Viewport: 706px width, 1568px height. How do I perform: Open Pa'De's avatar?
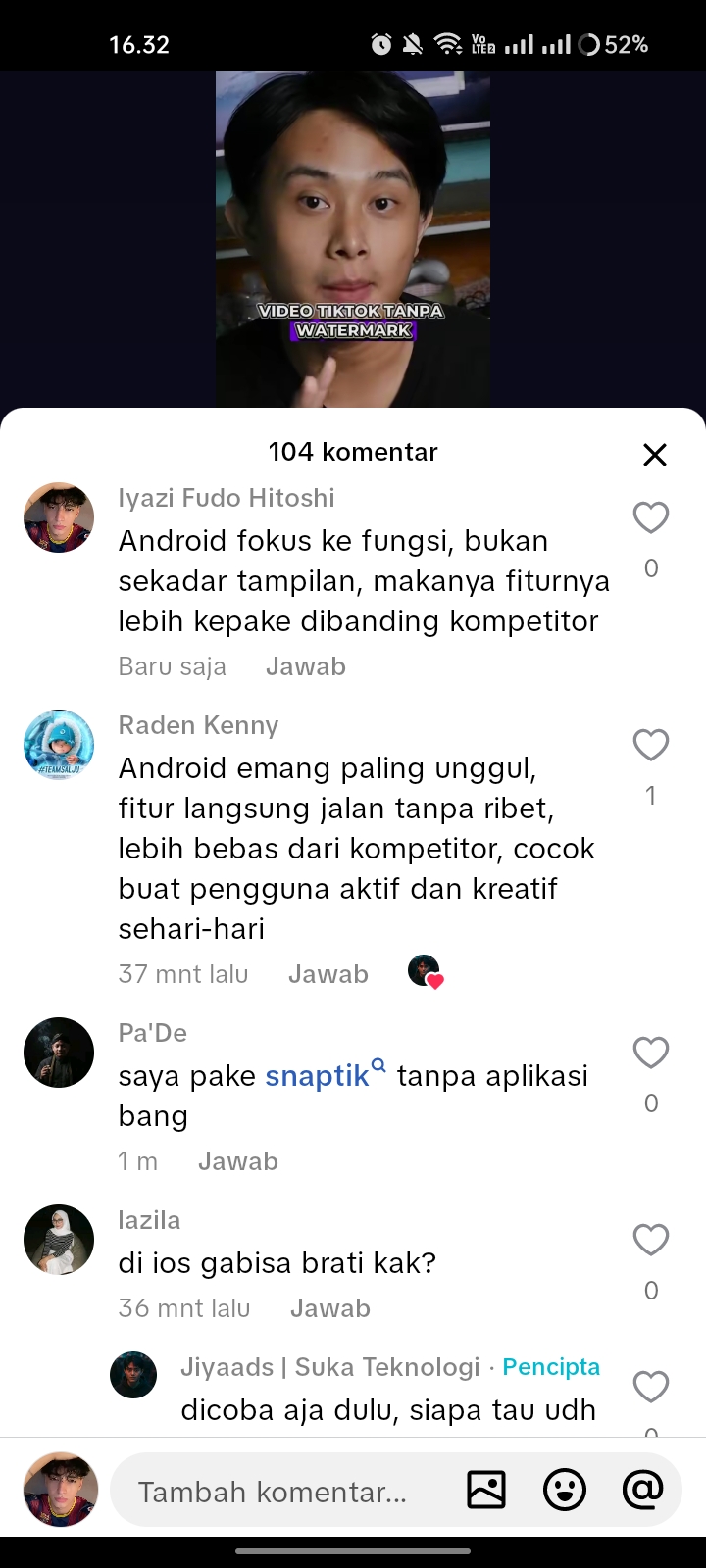pos(59,1053)
